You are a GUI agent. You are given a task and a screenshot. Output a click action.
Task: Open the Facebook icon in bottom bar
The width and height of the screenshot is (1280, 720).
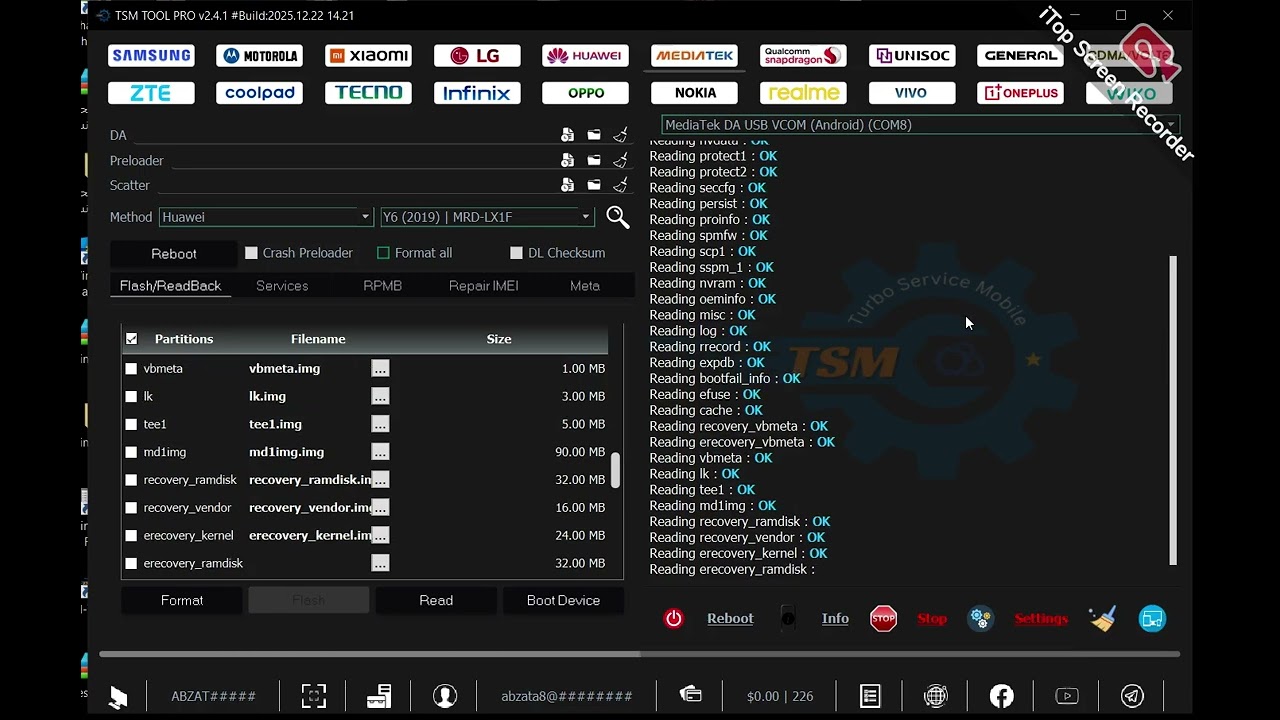(x=1001, y=696)
